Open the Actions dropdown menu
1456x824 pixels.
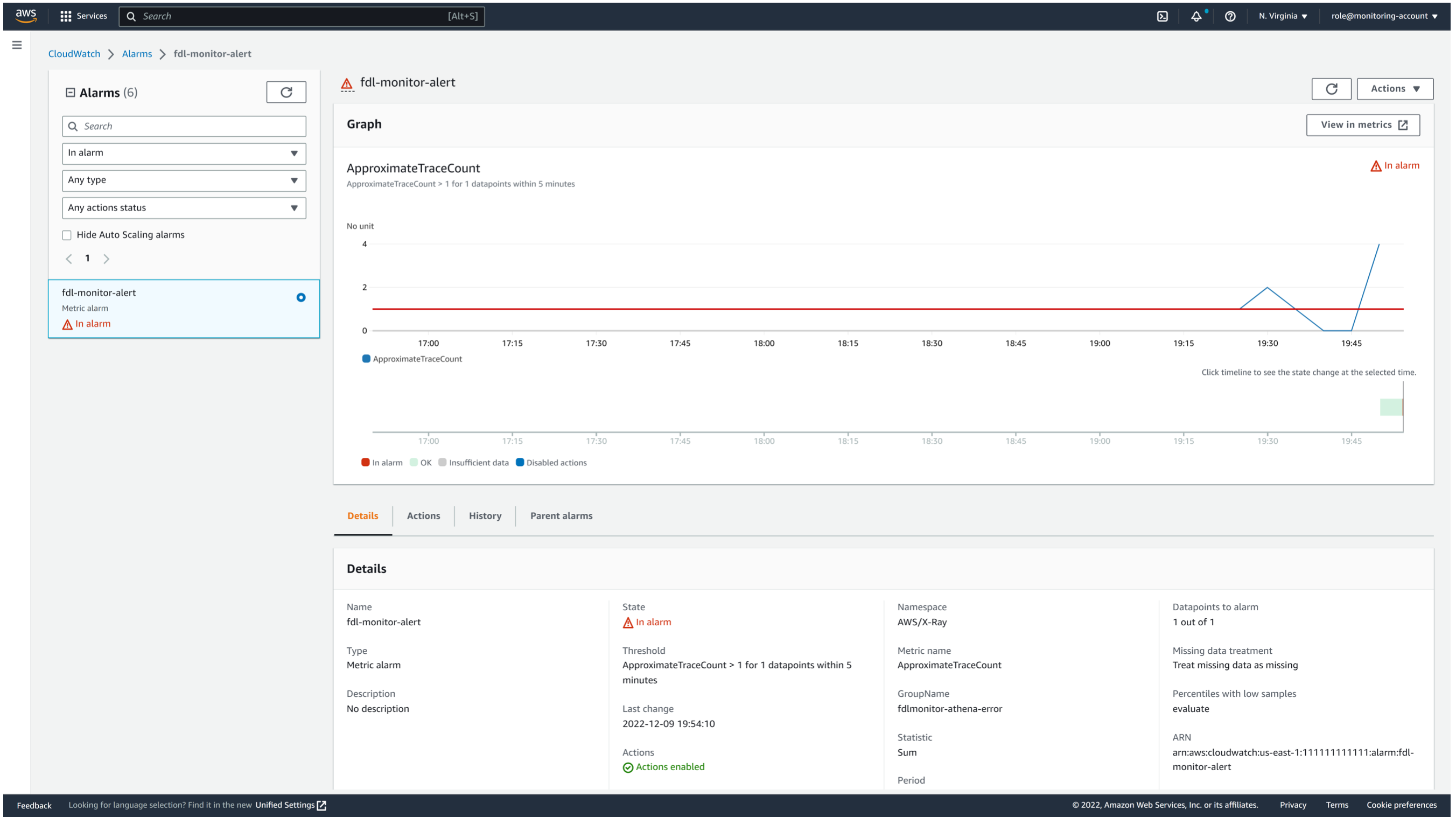point(1394,88)
